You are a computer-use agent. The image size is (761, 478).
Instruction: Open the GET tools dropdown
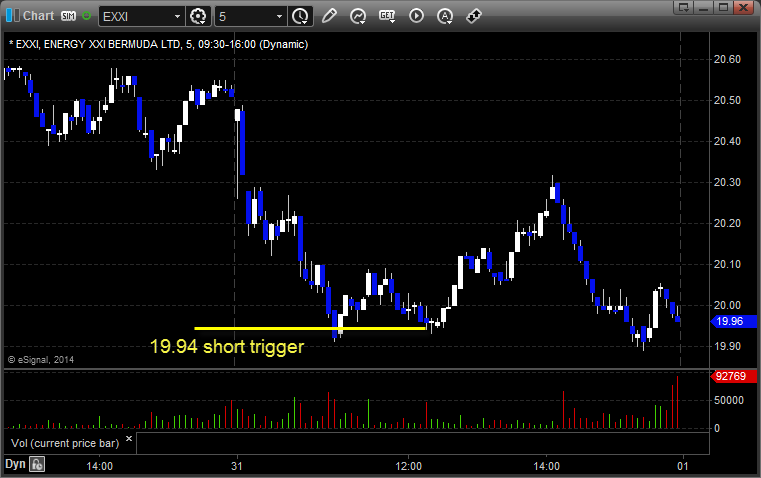(x=387, y=16)
